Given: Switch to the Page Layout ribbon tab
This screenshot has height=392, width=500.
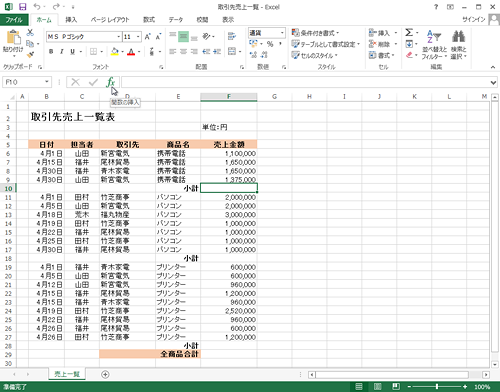Looking at the screenshot, I should click(x=110, y=20).
